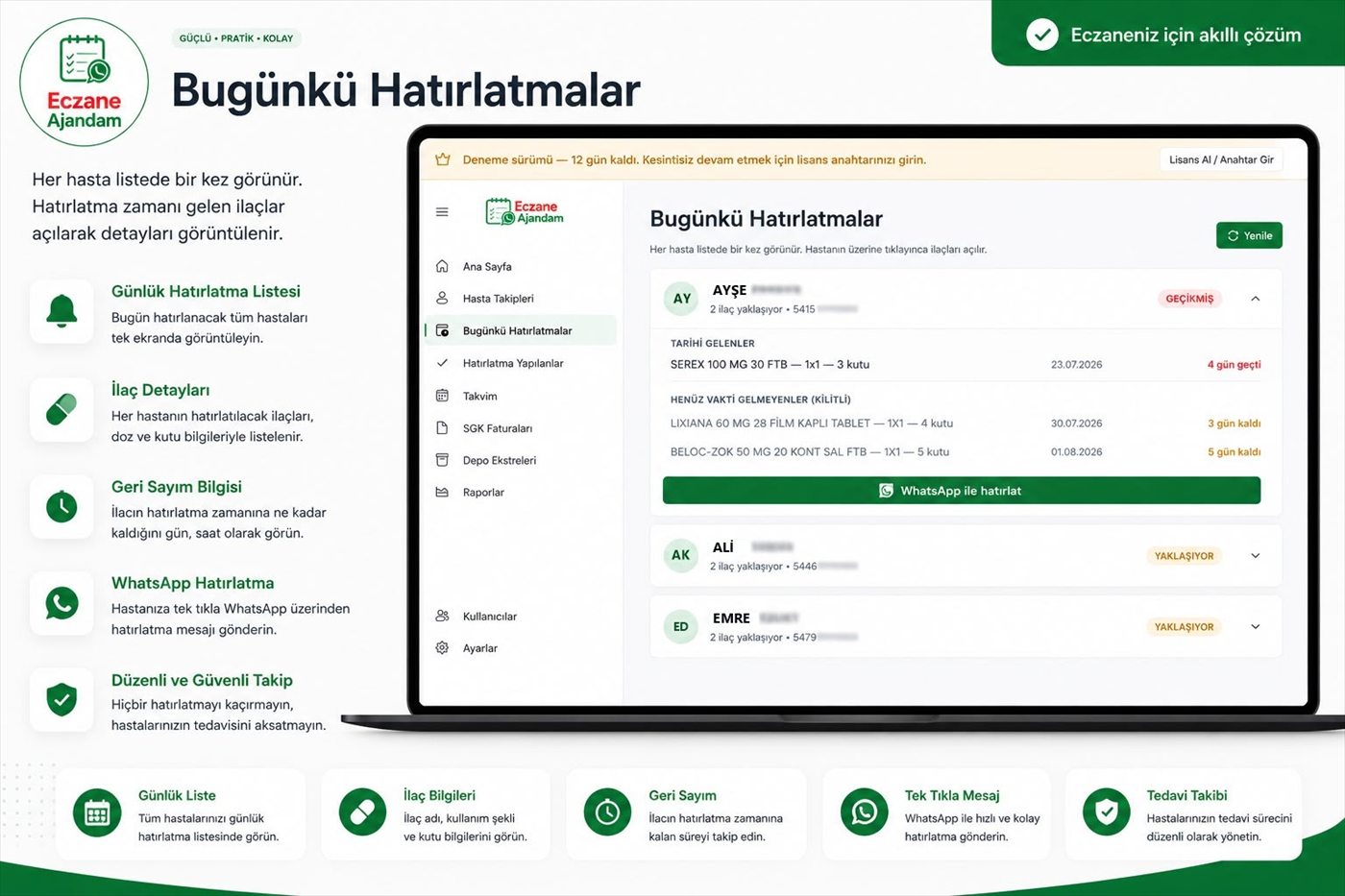Click the SEREX 100 MG 30 FTB medication row
Image resolution: width=1345 pixels, height=896 pixels.
(966, 364)
